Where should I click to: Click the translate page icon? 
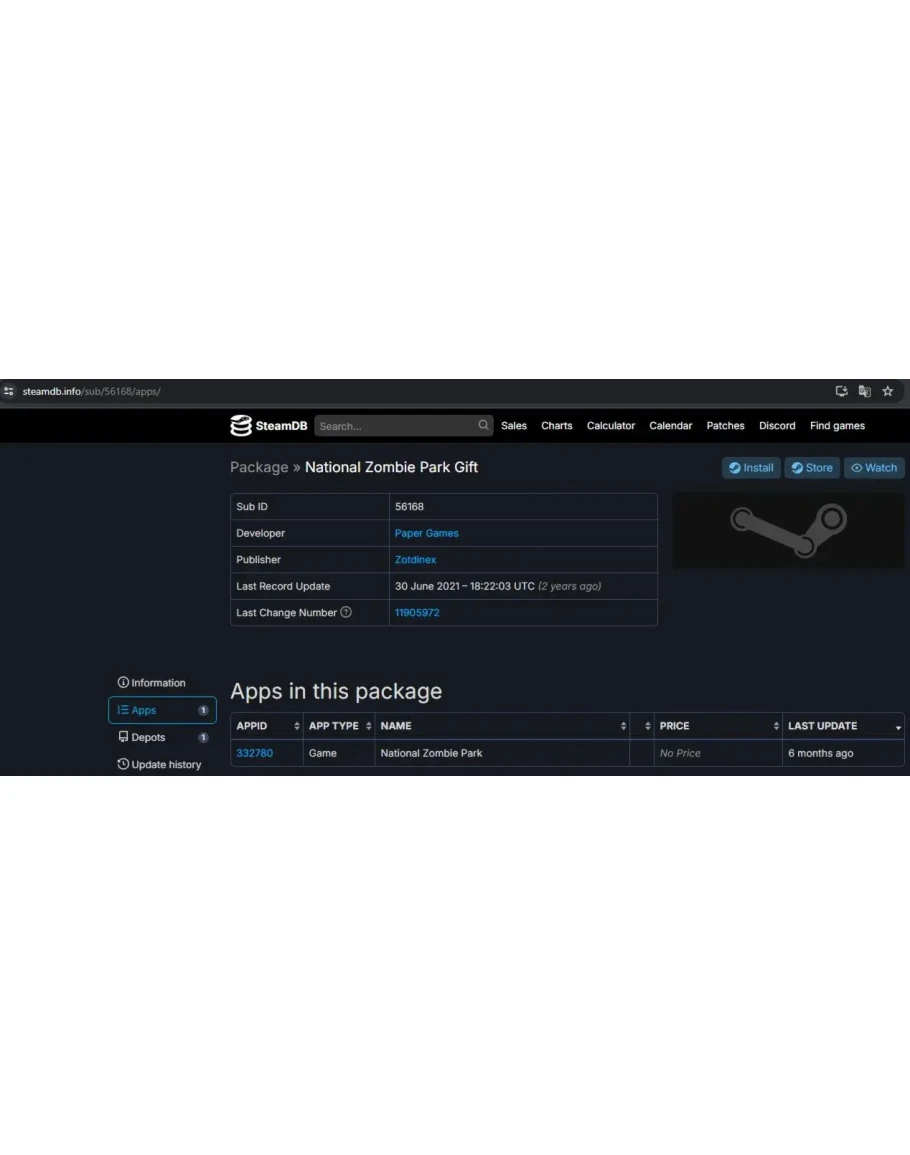coord(864,391)
